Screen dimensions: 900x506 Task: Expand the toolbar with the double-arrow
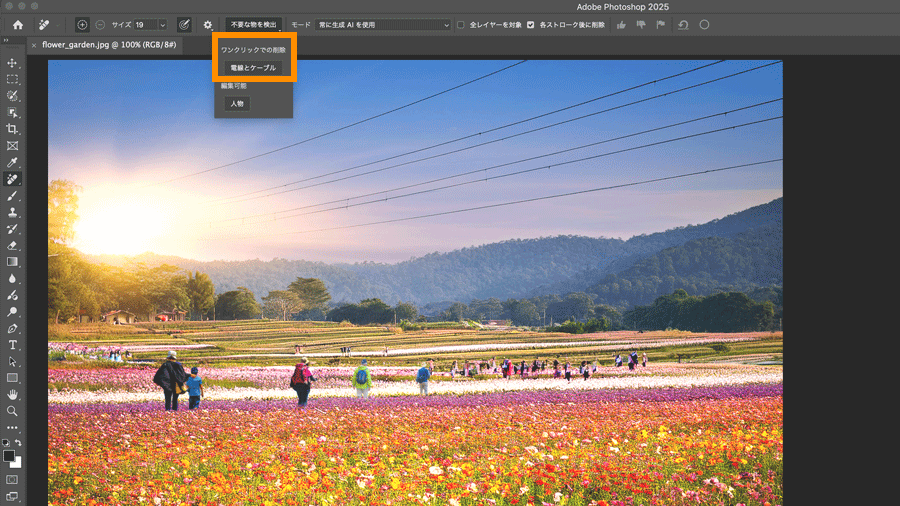pos(6,40)
